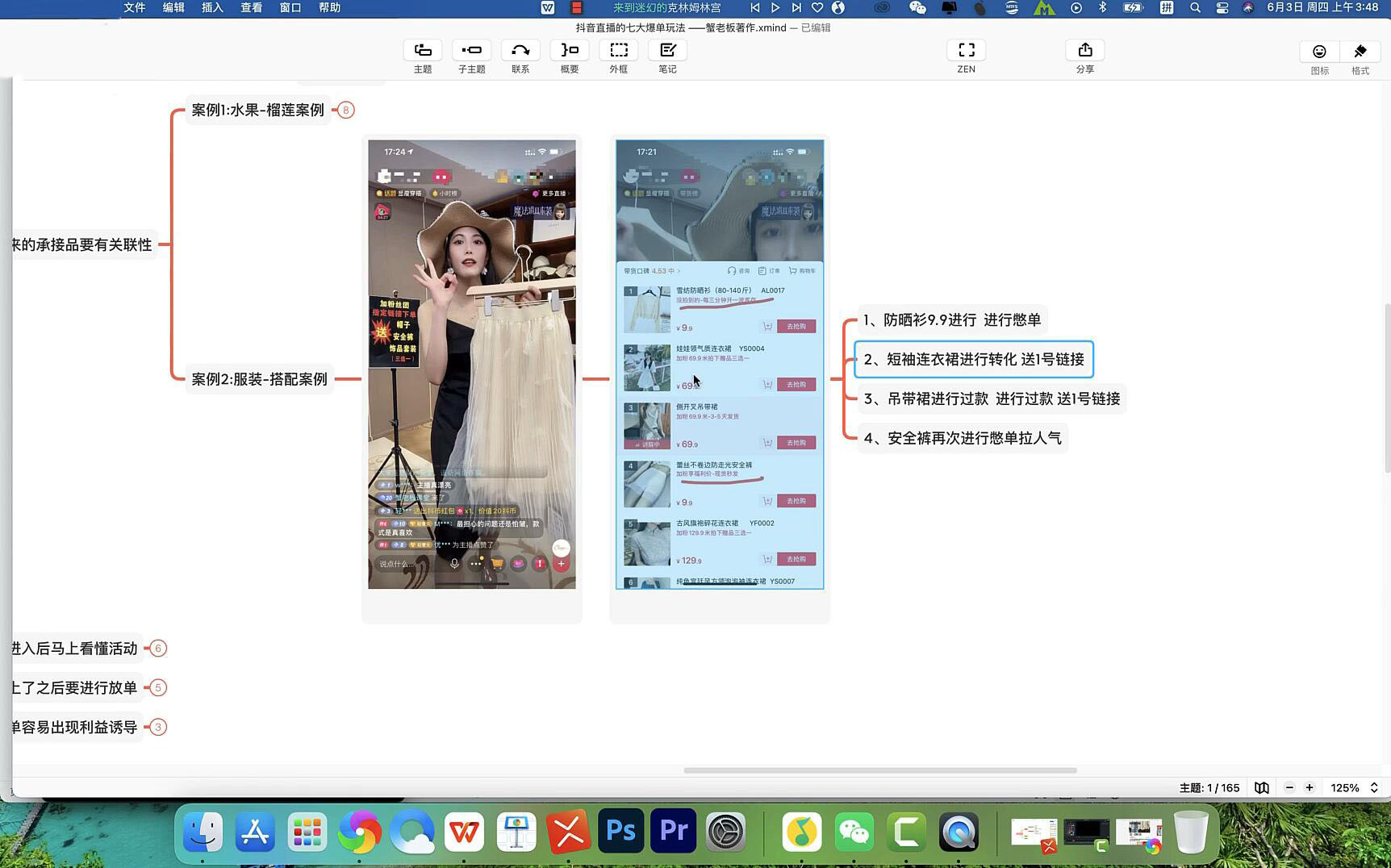Select topic 案例2:服装-搭配案例
The width and height of the screenshot is (1391, 868).
(259, 379)
